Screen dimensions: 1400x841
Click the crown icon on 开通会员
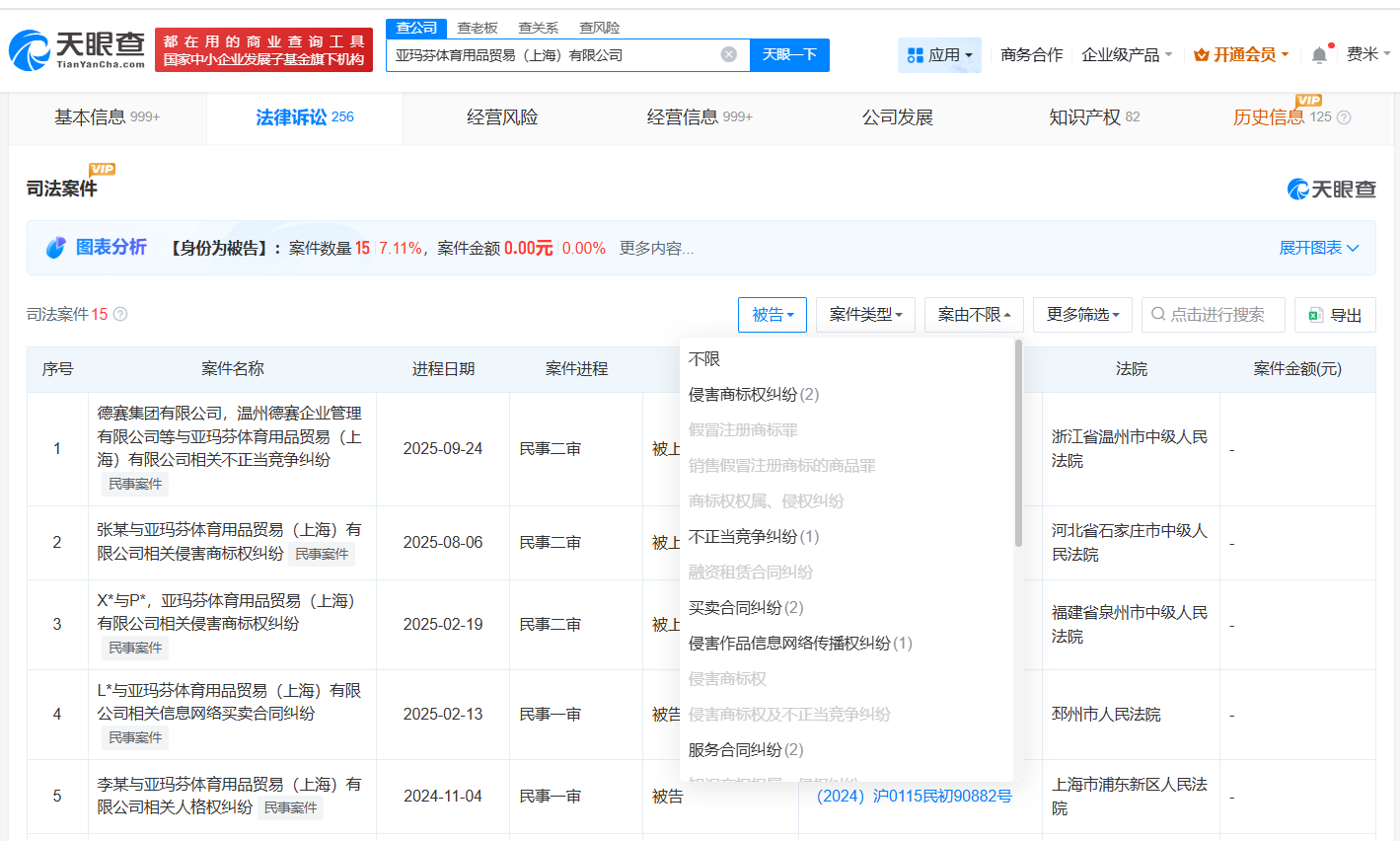pyautogui.click(x=1200, y=54)
